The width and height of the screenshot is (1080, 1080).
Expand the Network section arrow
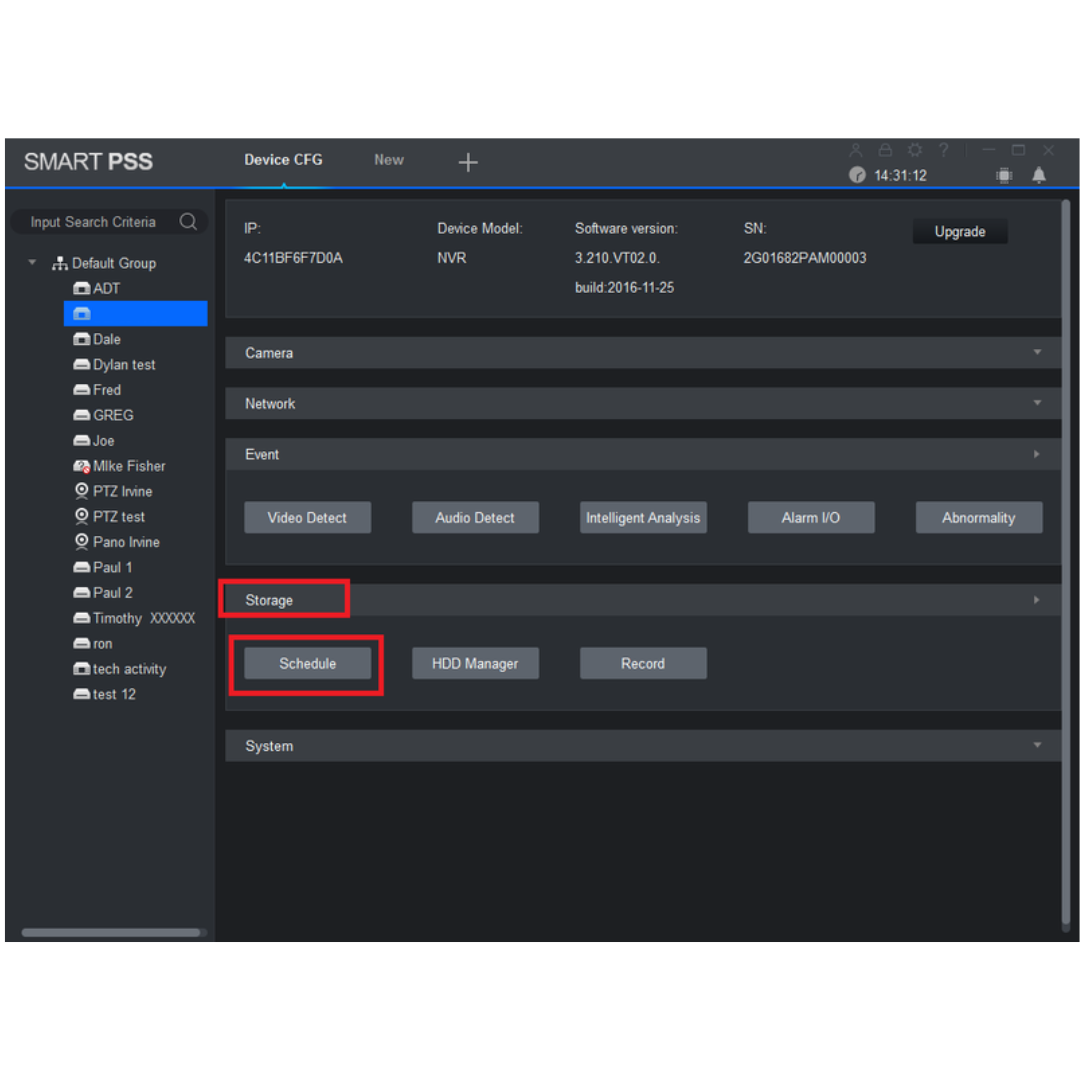click(1037, 402)
